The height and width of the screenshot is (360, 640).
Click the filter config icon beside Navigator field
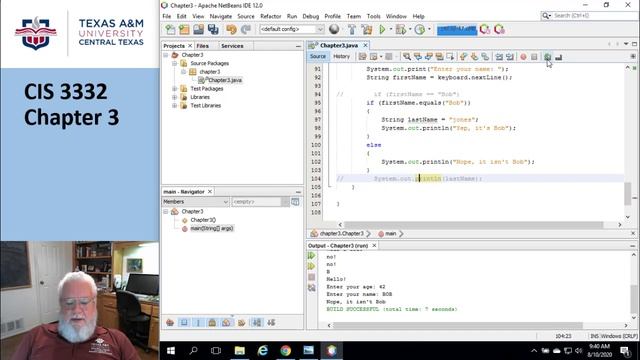coord(295,202)
